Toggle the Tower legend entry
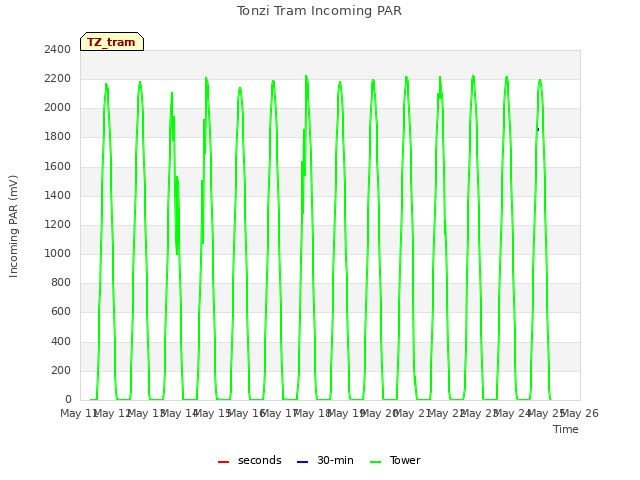Viewport: 640px width, 480px height. [395, 460]
